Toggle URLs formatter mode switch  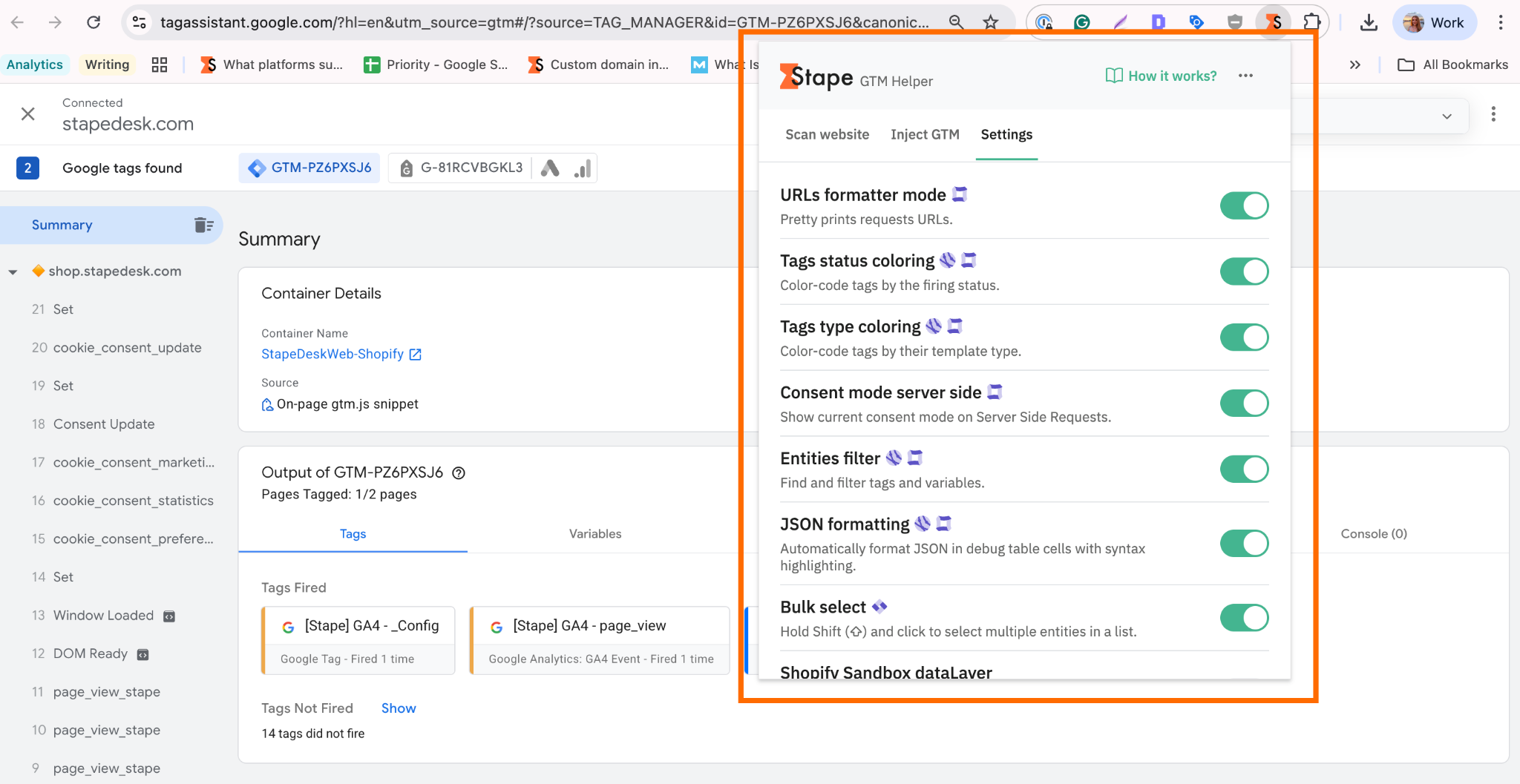click(x=1245, y=205)
